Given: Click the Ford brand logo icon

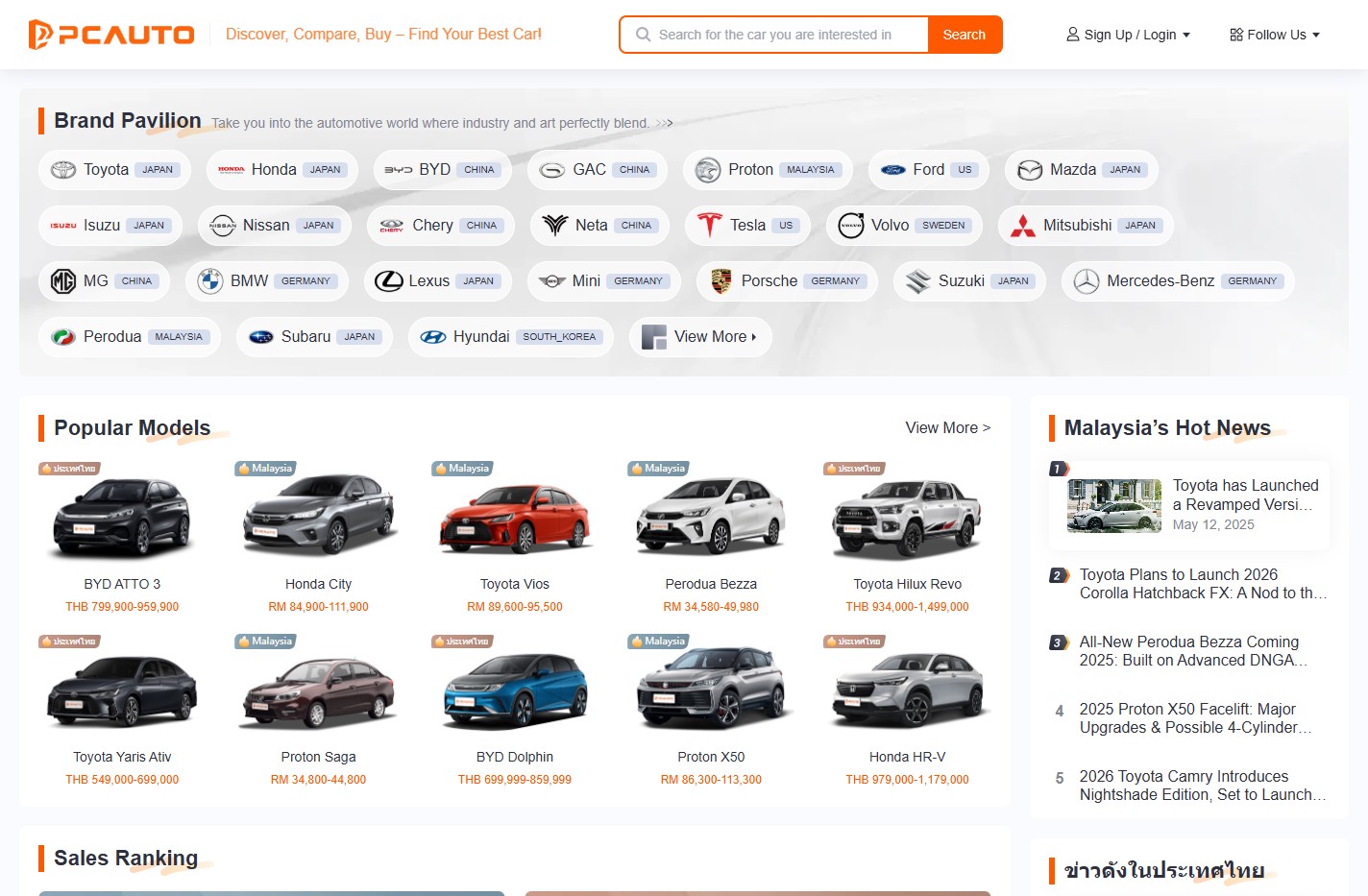Looking at the screenshot, I should tap(893, 170).
